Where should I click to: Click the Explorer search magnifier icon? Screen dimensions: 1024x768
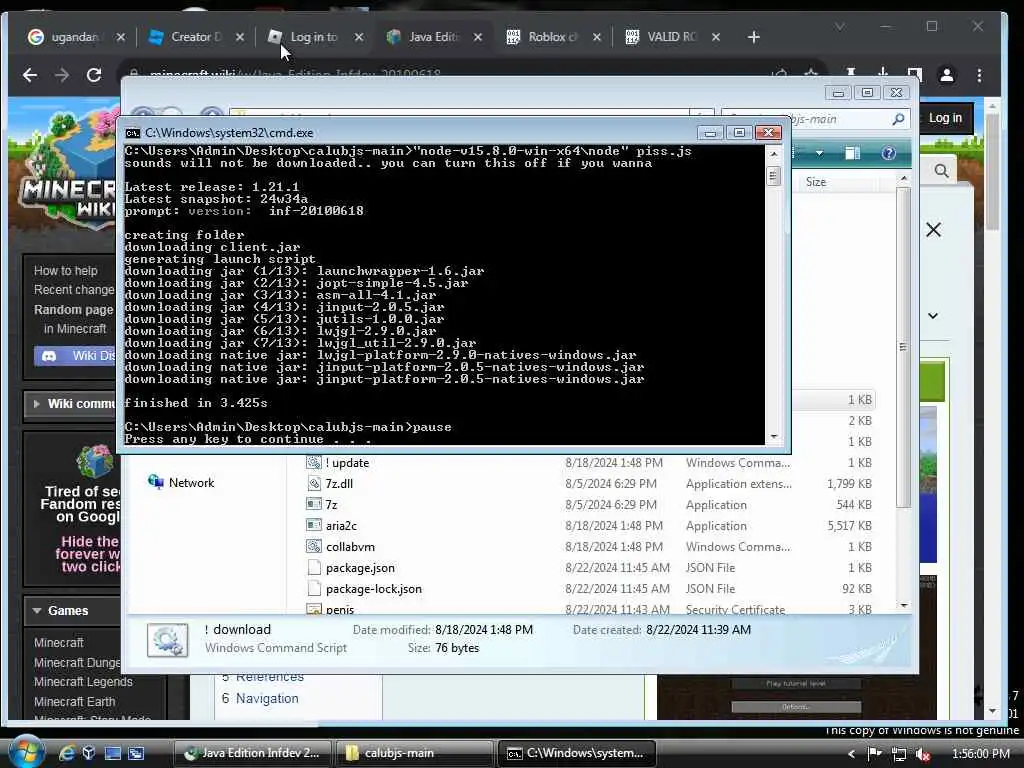(899, 119)
